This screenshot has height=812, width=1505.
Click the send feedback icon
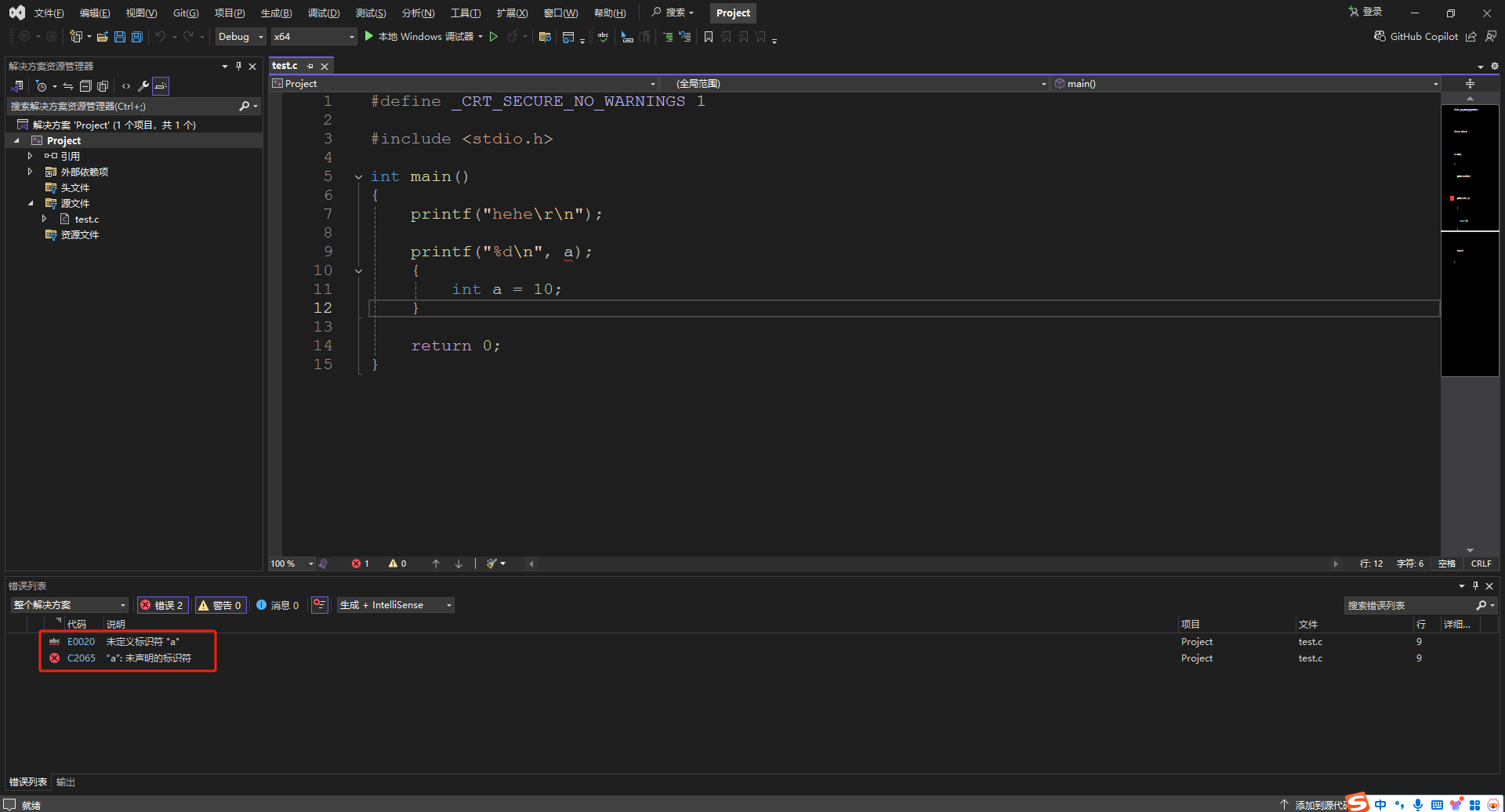click(x=1491, y=37)
